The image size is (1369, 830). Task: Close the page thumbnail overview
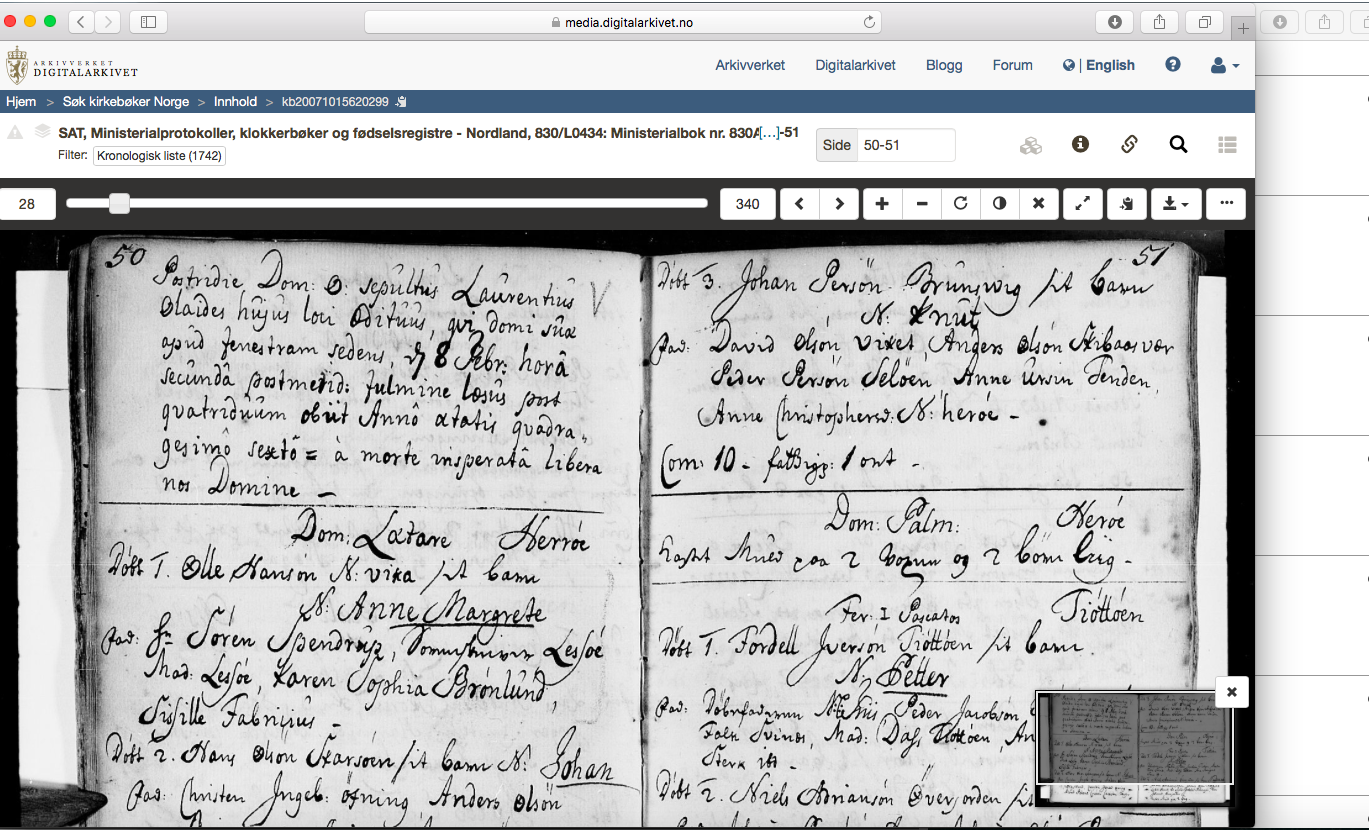[x=1232, y=692]
